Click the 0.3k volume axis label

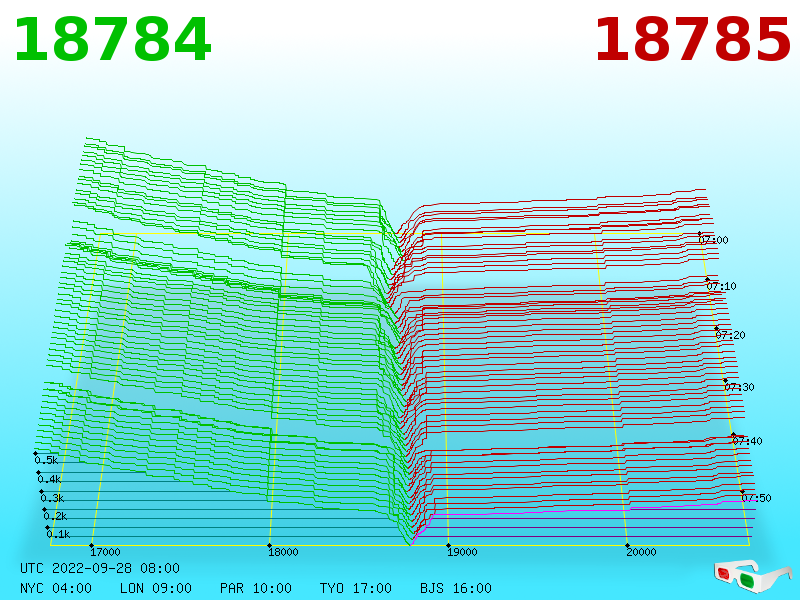point(53,498)
